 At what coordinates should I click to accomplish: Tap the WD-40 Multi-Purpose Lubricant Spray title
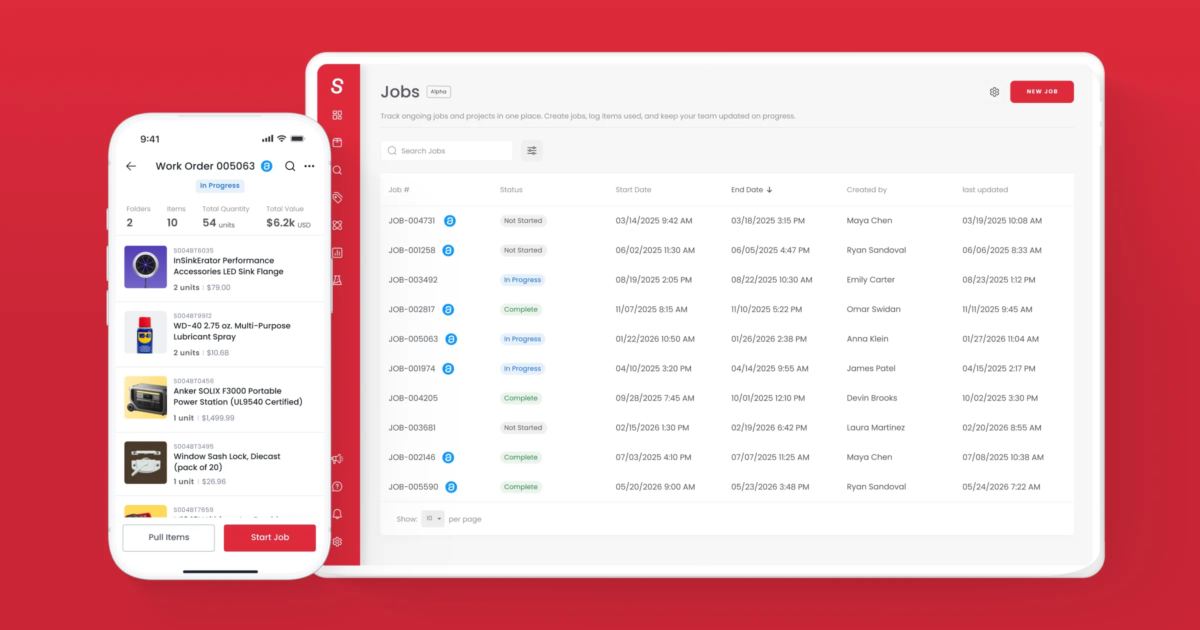[x=232, y=331]
